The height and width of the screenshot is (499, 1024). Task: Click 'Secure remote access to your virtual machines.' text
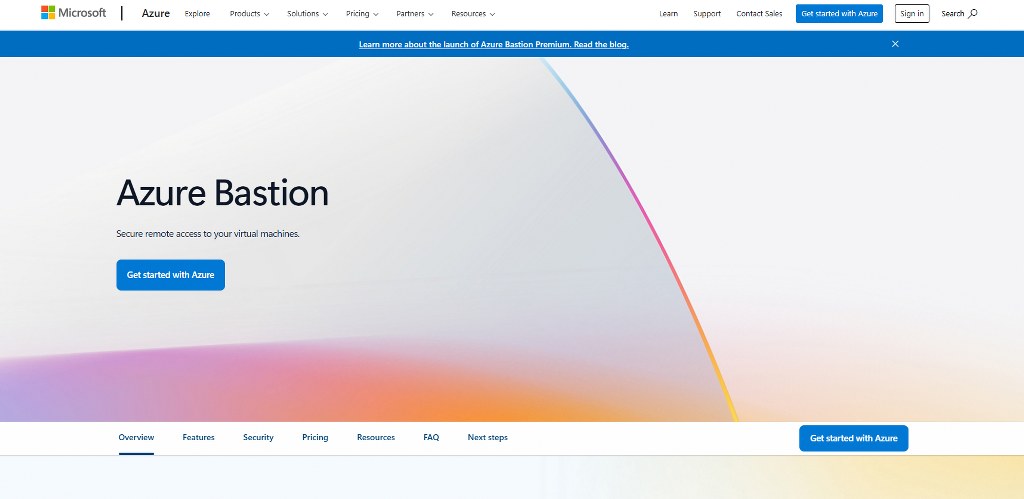[208, 234]
